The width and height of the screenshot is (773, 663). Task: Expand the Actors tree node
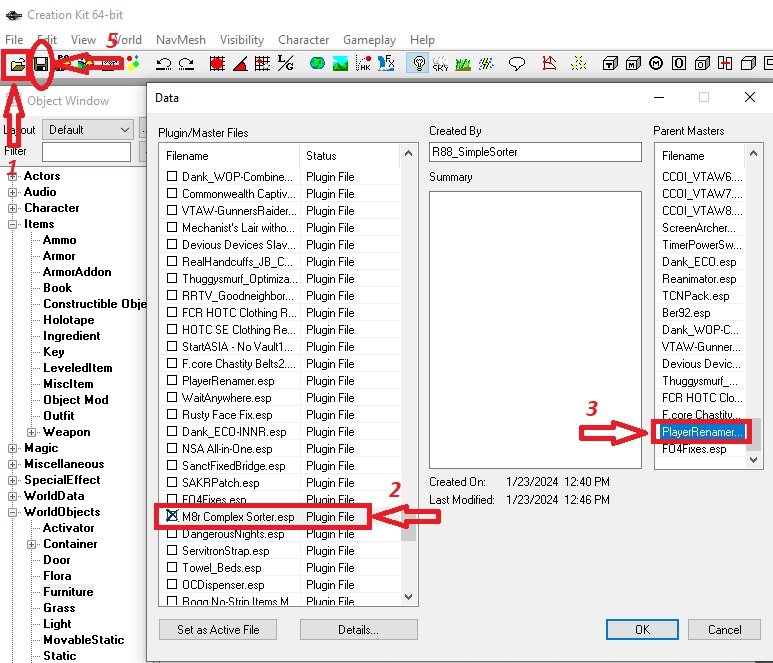[x=13, y=176]
